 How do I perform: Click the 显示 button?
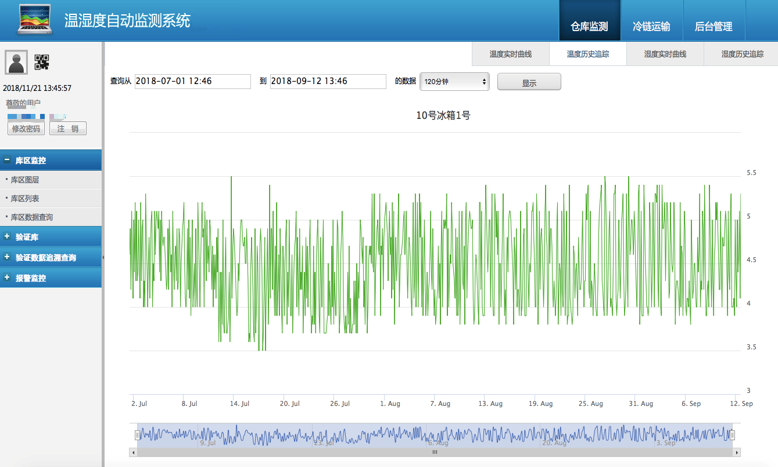click(529, 83)
